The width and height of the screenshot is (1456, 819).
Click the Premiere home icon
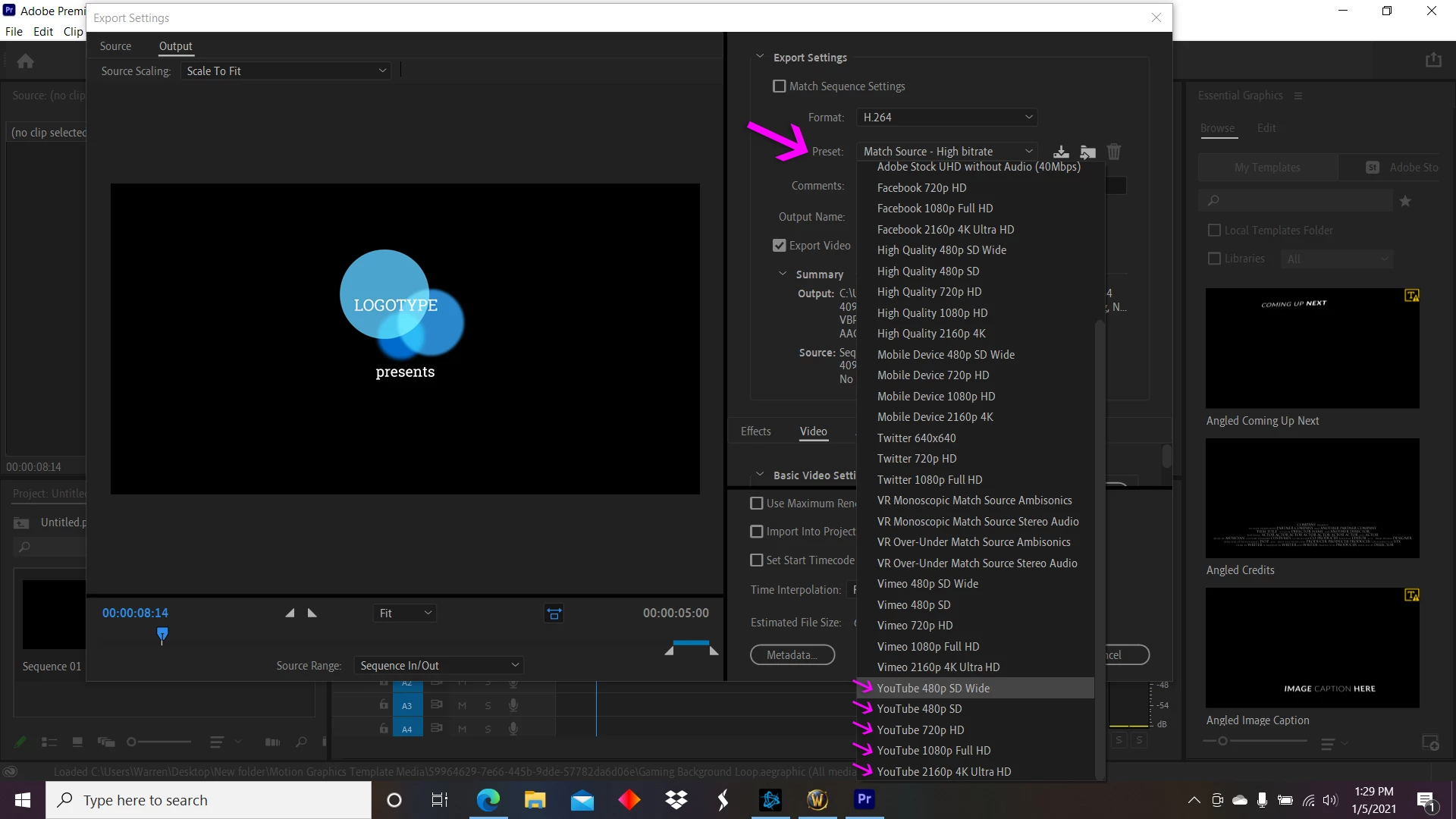(26, 61)
